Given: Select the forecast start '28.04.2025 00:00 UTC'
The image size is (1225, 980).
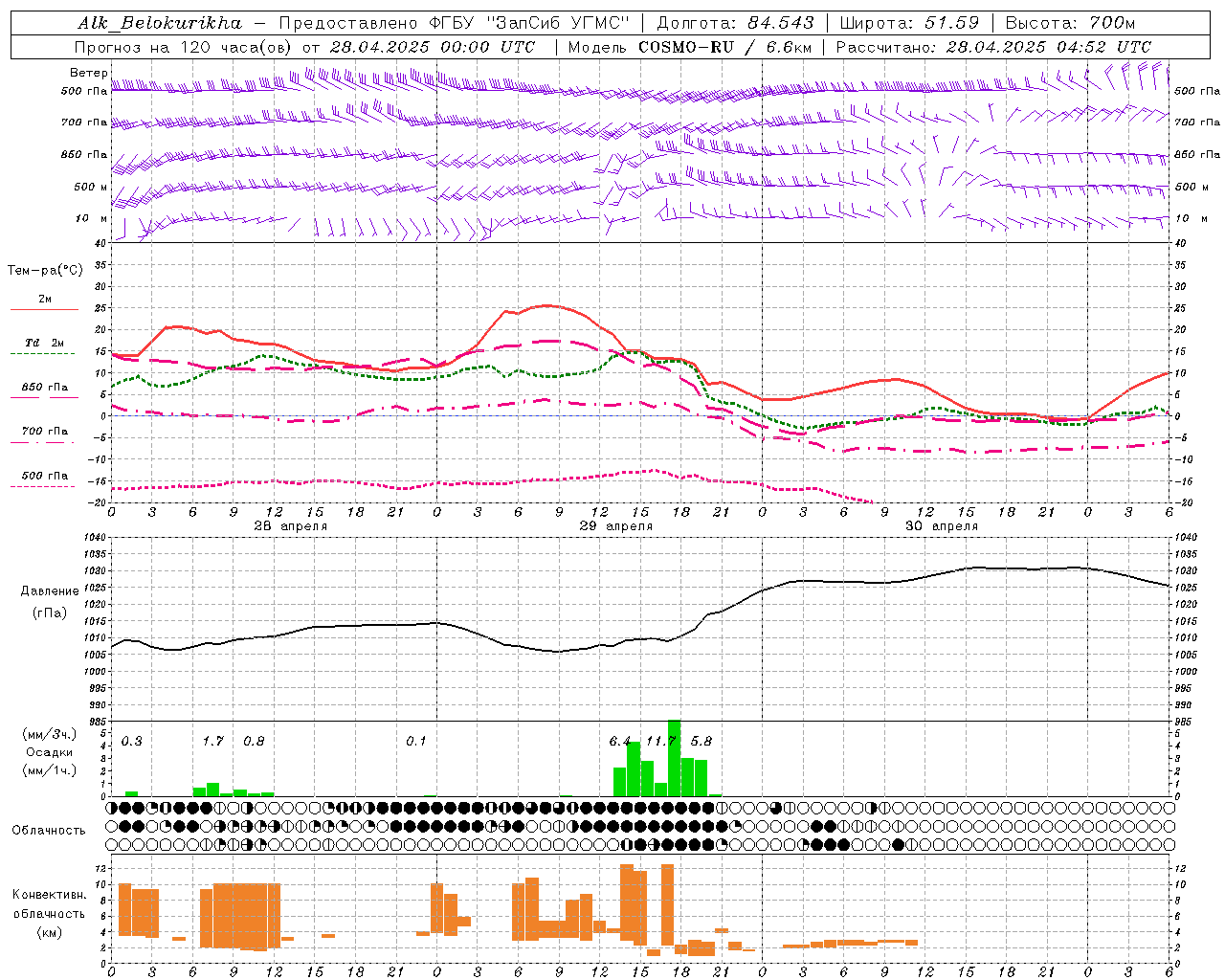Looking at the screenshot, I should pyautogui.click(x=433, y=47).
